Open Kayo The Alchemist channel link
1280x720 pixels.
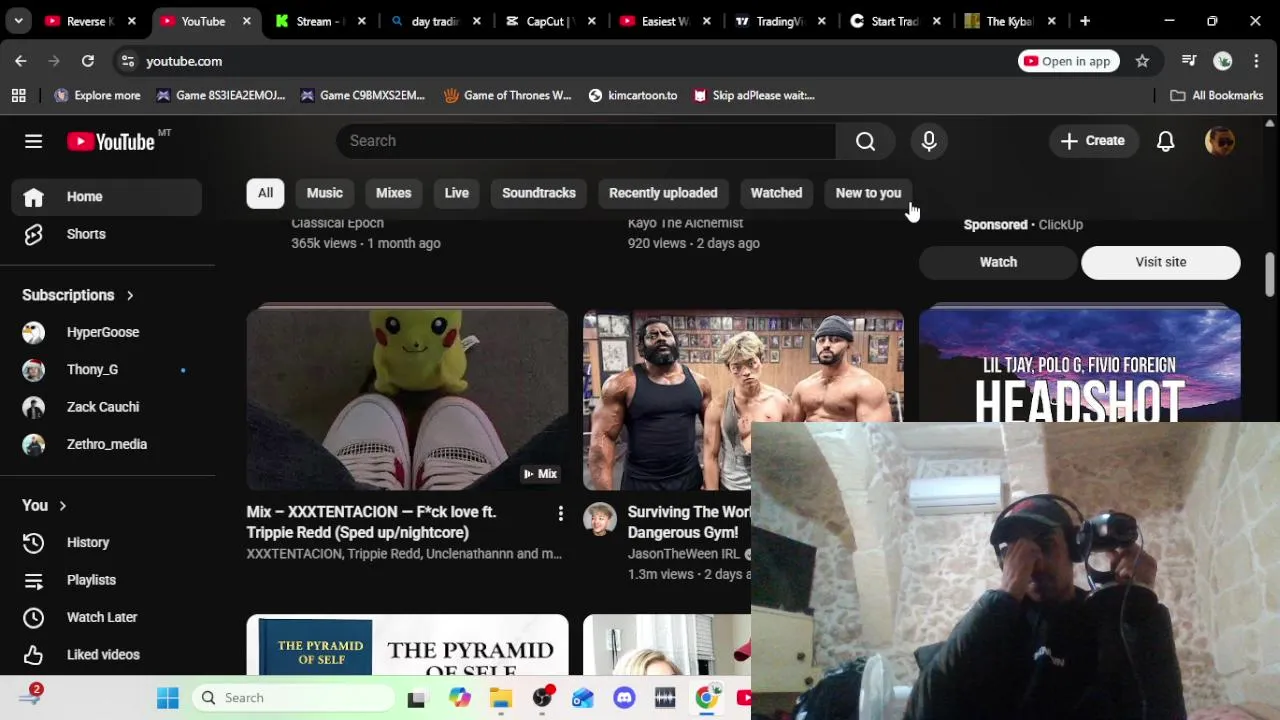[x=685, y=223]
